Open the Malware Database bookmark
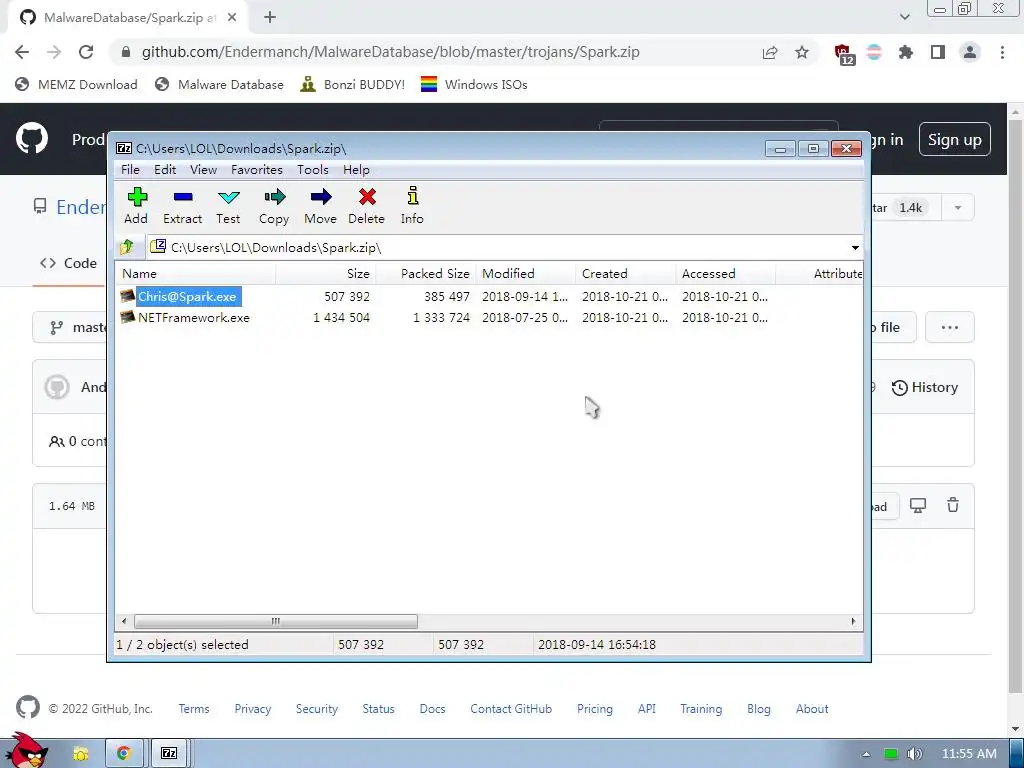 click(219, 84)
